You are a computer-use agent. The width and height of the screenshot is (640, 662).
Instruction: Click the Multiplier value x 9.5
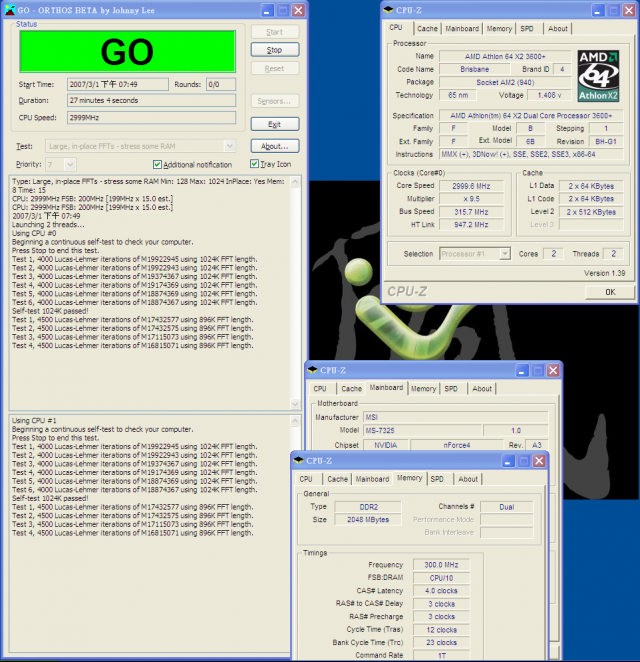[x=471, y=198]
